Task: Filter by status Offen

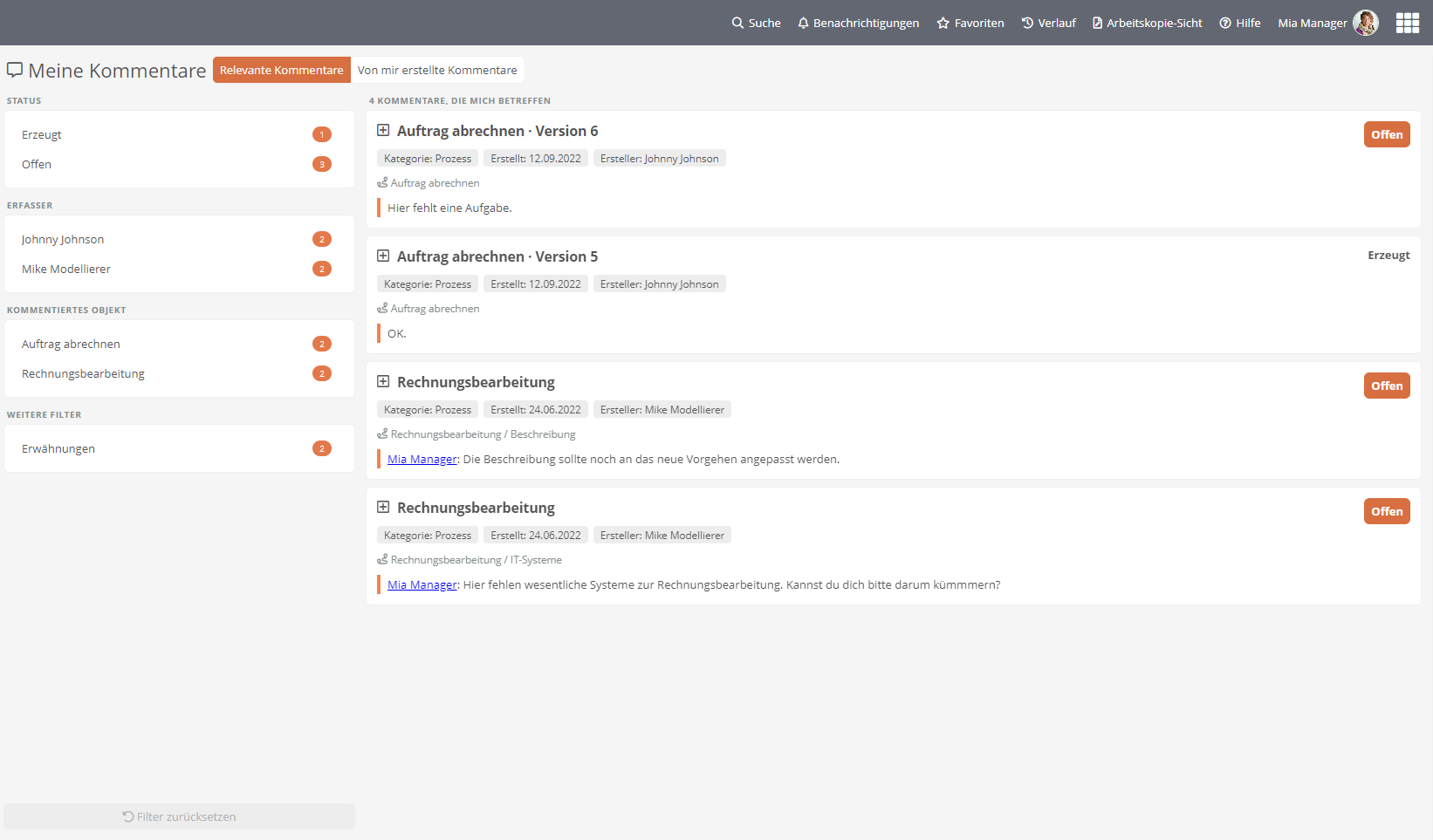Action: point(179,164)
